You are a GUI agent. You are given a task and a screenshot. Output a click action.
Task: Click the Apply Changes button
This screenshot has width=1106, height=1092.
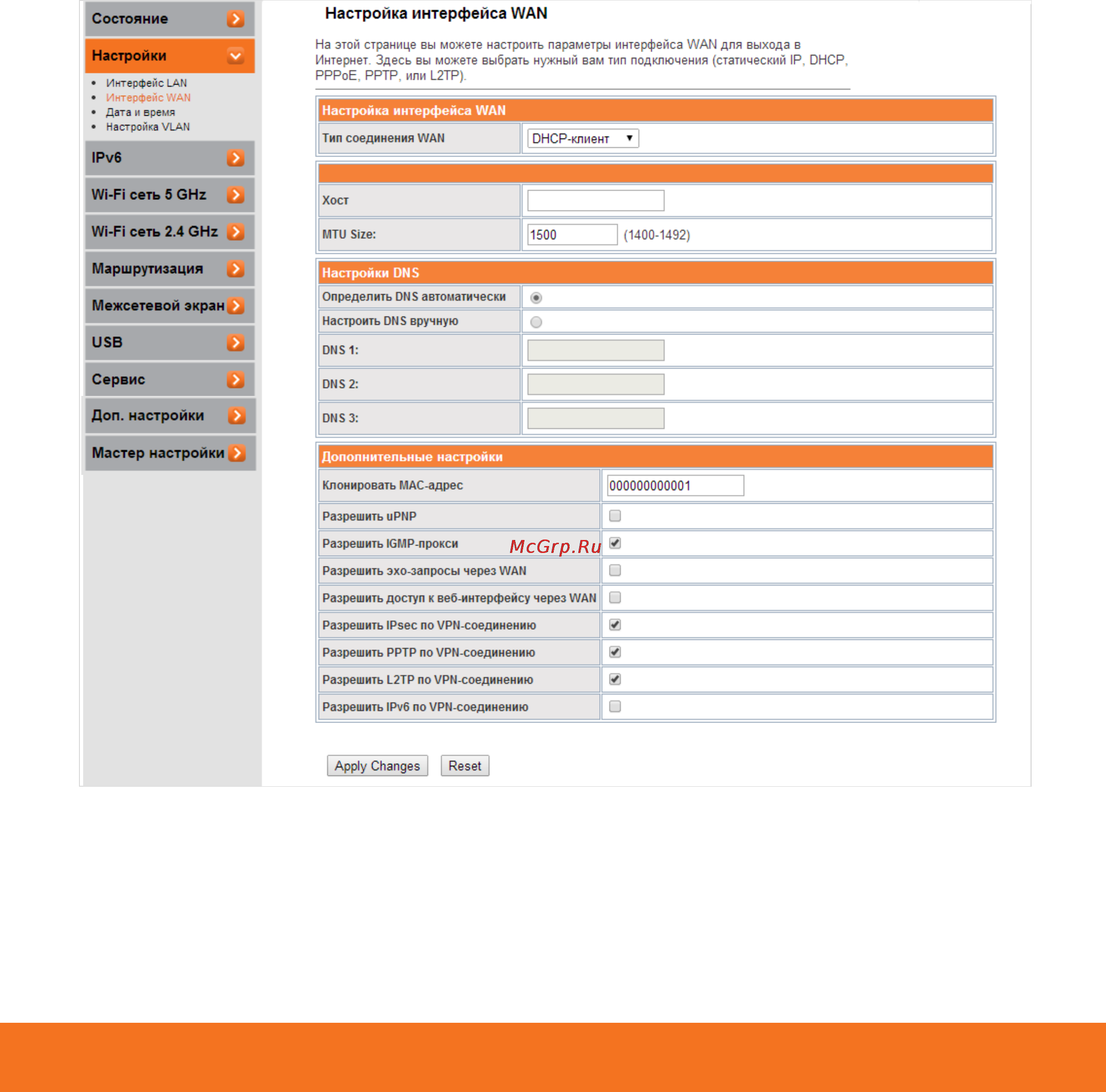click(377, 766)
